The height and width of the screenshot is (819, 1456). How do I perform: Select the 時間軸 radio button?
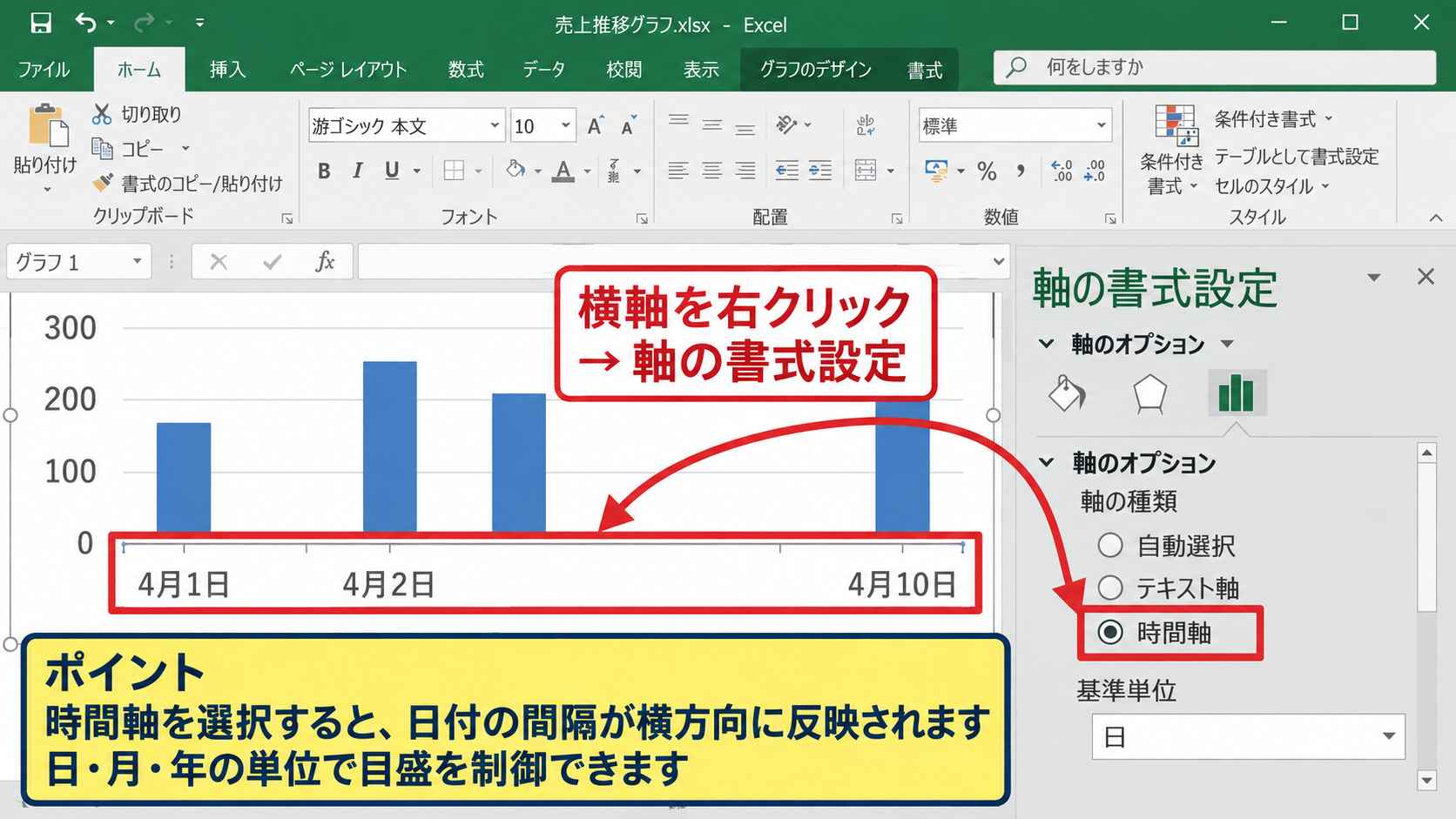click(x=1109, y=632)
